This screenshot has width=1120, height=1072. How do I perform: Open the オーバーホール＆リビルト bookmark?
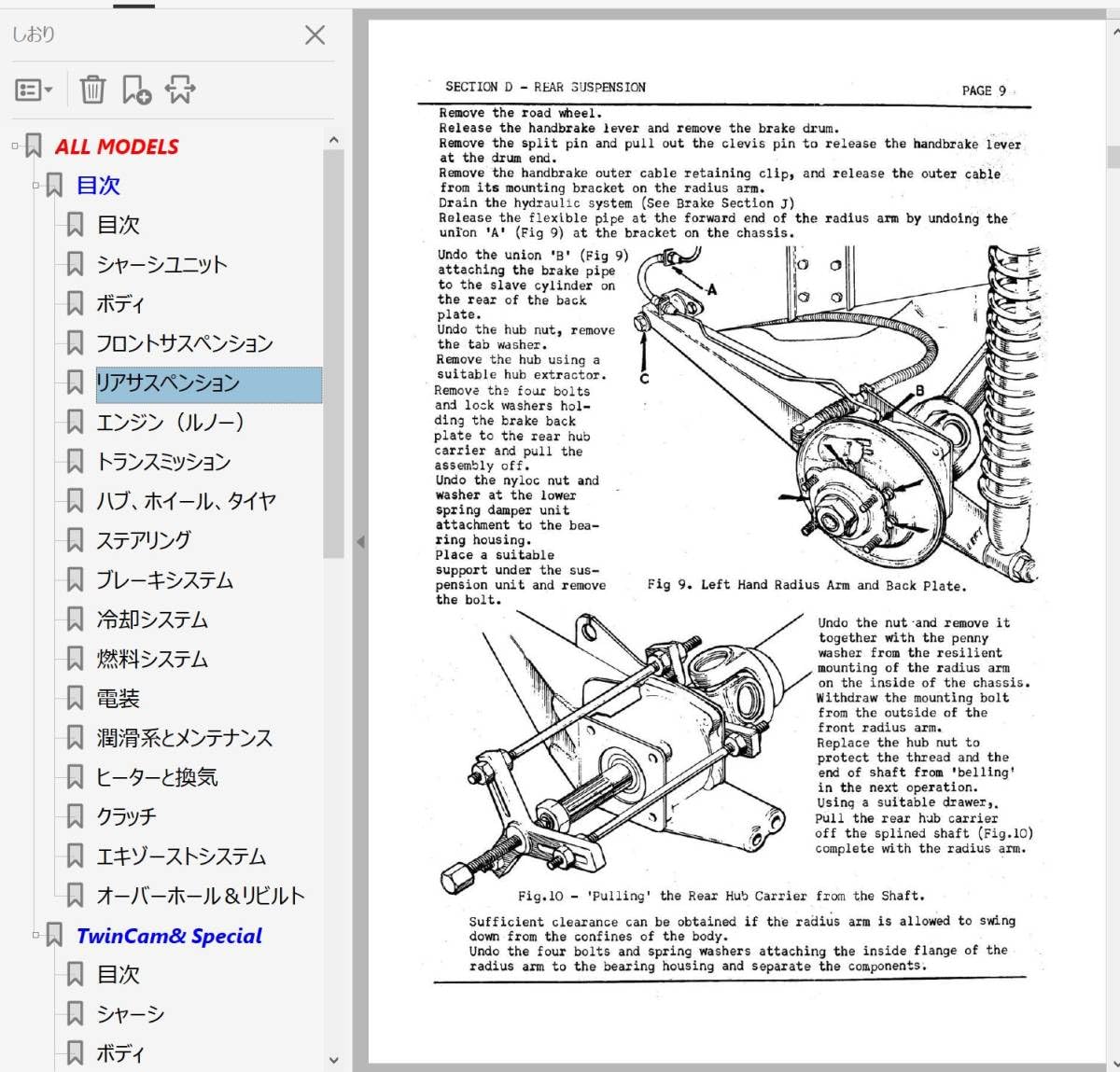pos(201,896)
